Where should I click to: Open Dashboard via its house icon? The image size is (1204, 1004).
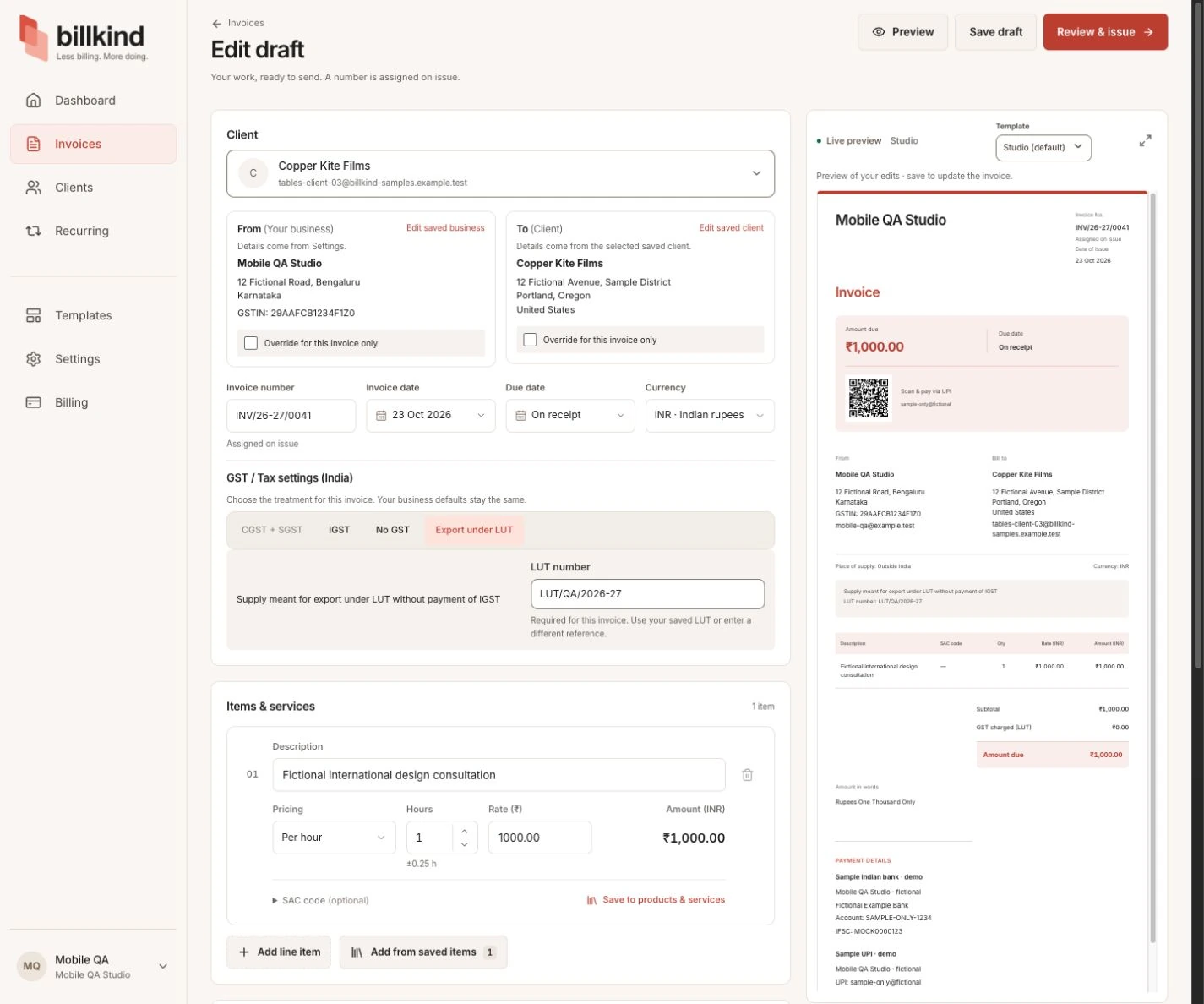coord(34,101)
